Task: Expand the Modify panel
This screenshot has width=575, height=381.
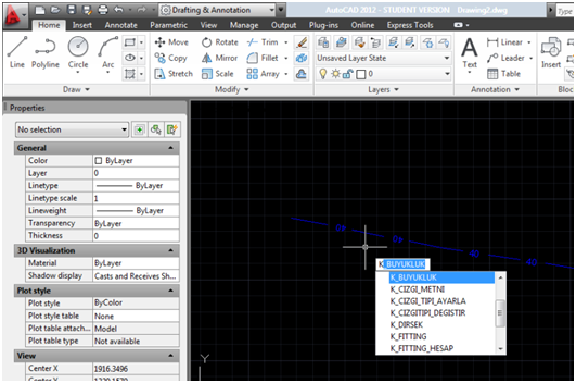Action: (231, 89)
